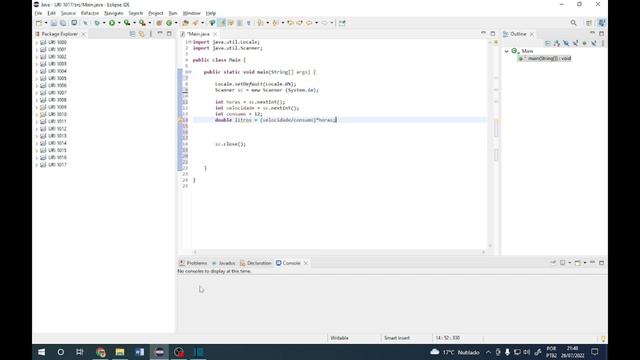Viewport: 640px width, 360px height.
Task: Click the editor vertical scrollbar
Action: tap(490, 143)
